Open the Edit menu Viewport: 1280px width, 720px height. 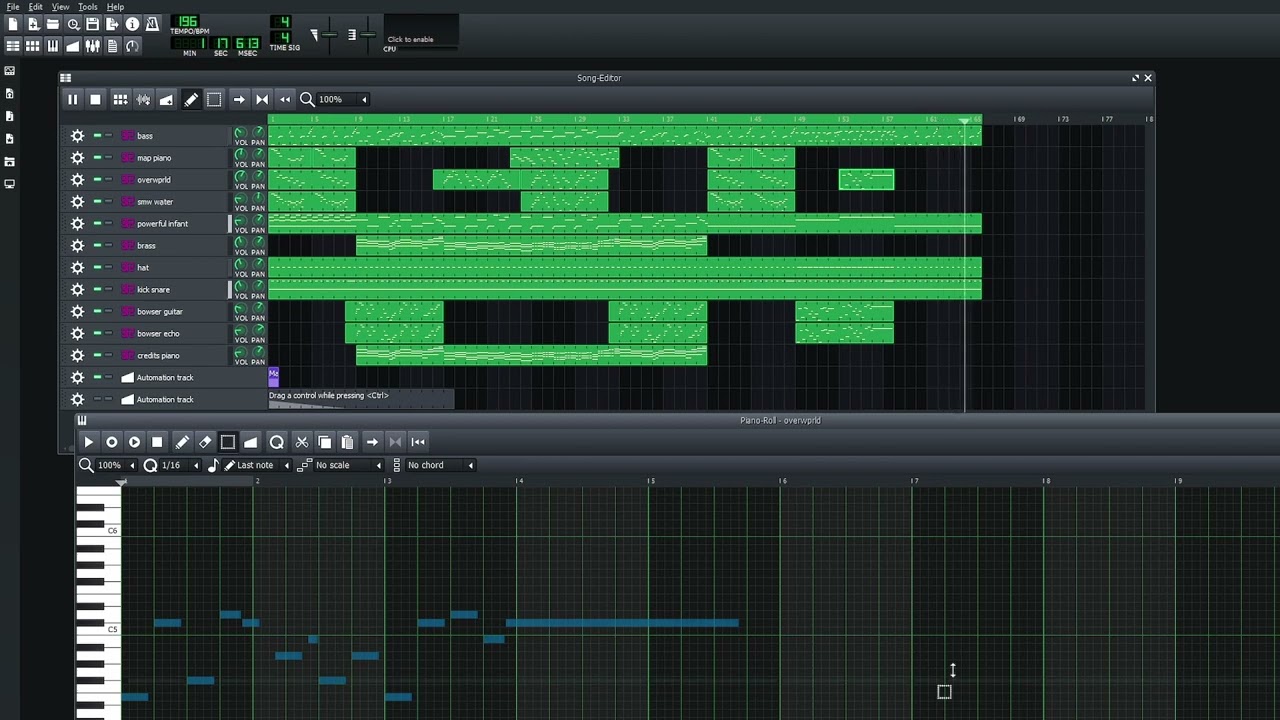coord(35,7)
